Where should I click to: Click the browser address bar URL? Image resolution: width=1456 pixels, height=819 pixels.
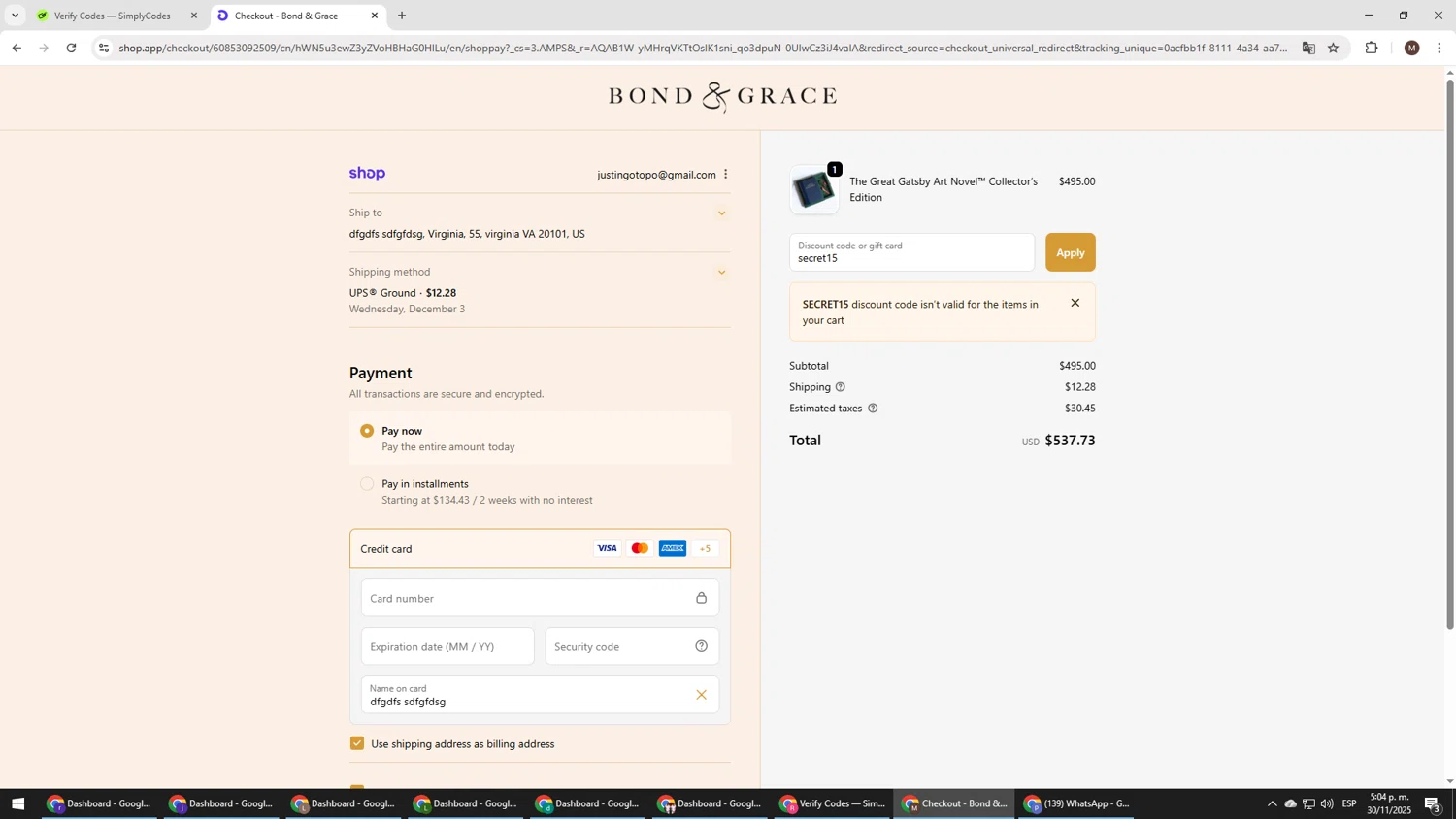point(703,48)
